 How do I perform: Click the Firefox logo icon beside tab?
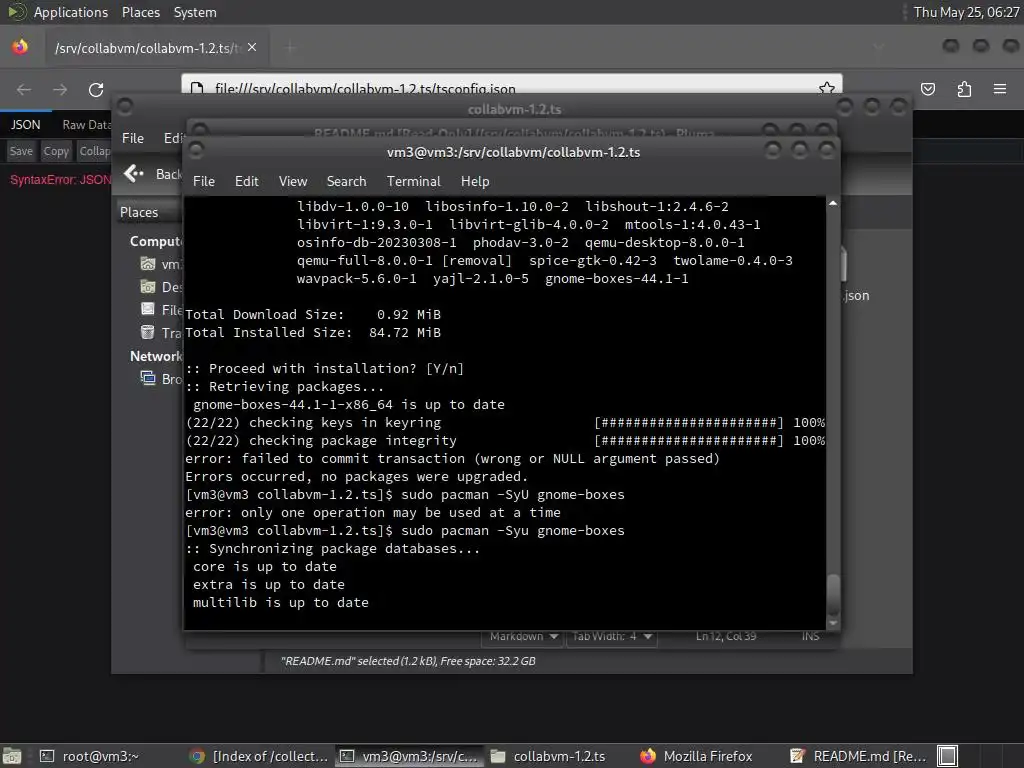[x=20, y=47]
